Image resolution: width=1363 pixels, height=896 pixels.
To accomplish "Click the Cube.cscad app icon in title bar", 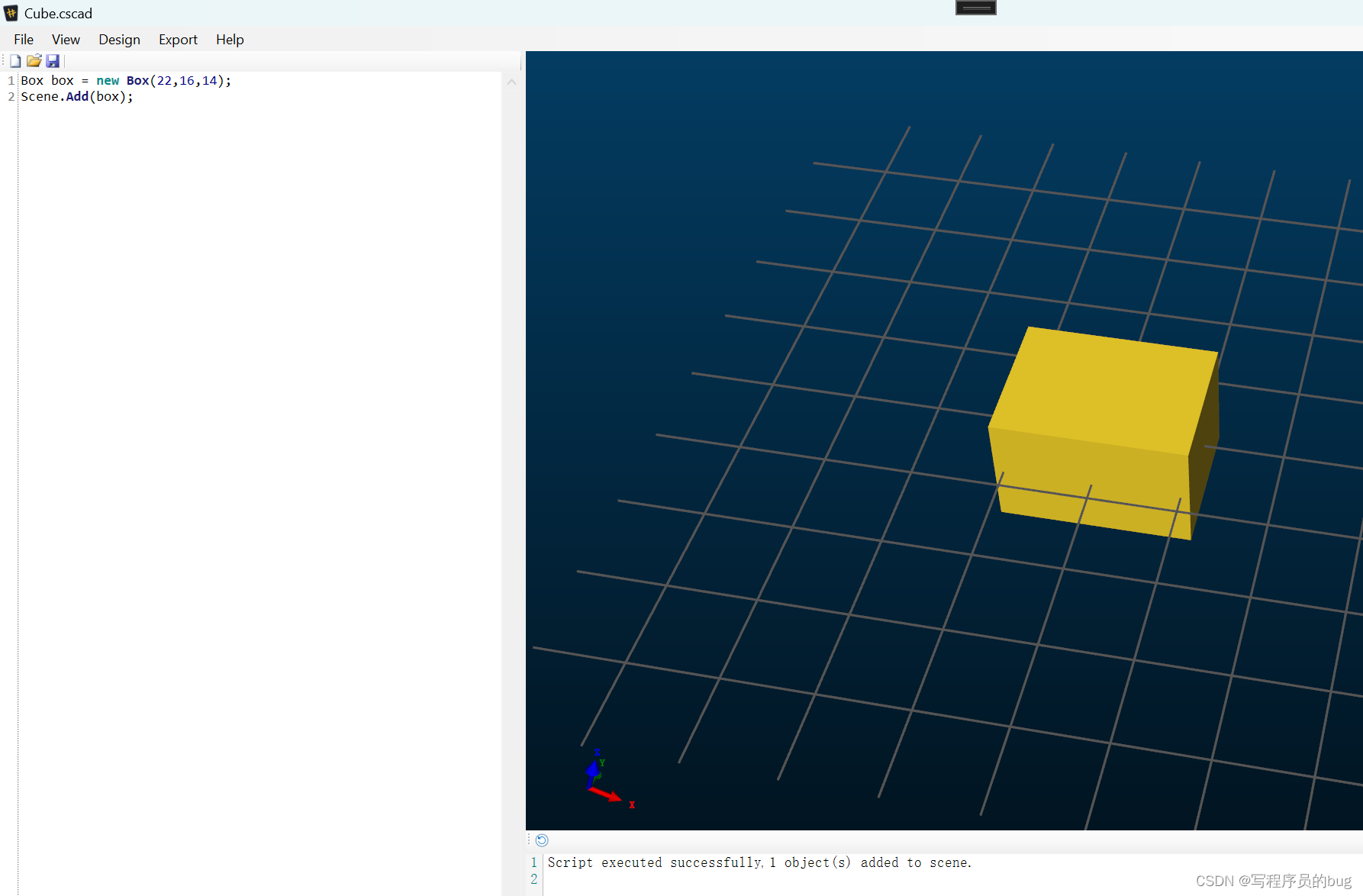I will (11, 13).
